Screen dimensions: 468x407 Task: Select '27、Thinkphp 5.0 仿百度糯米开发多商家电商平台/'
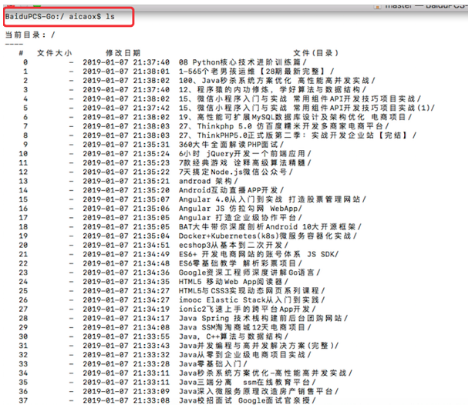click(284, 126)
